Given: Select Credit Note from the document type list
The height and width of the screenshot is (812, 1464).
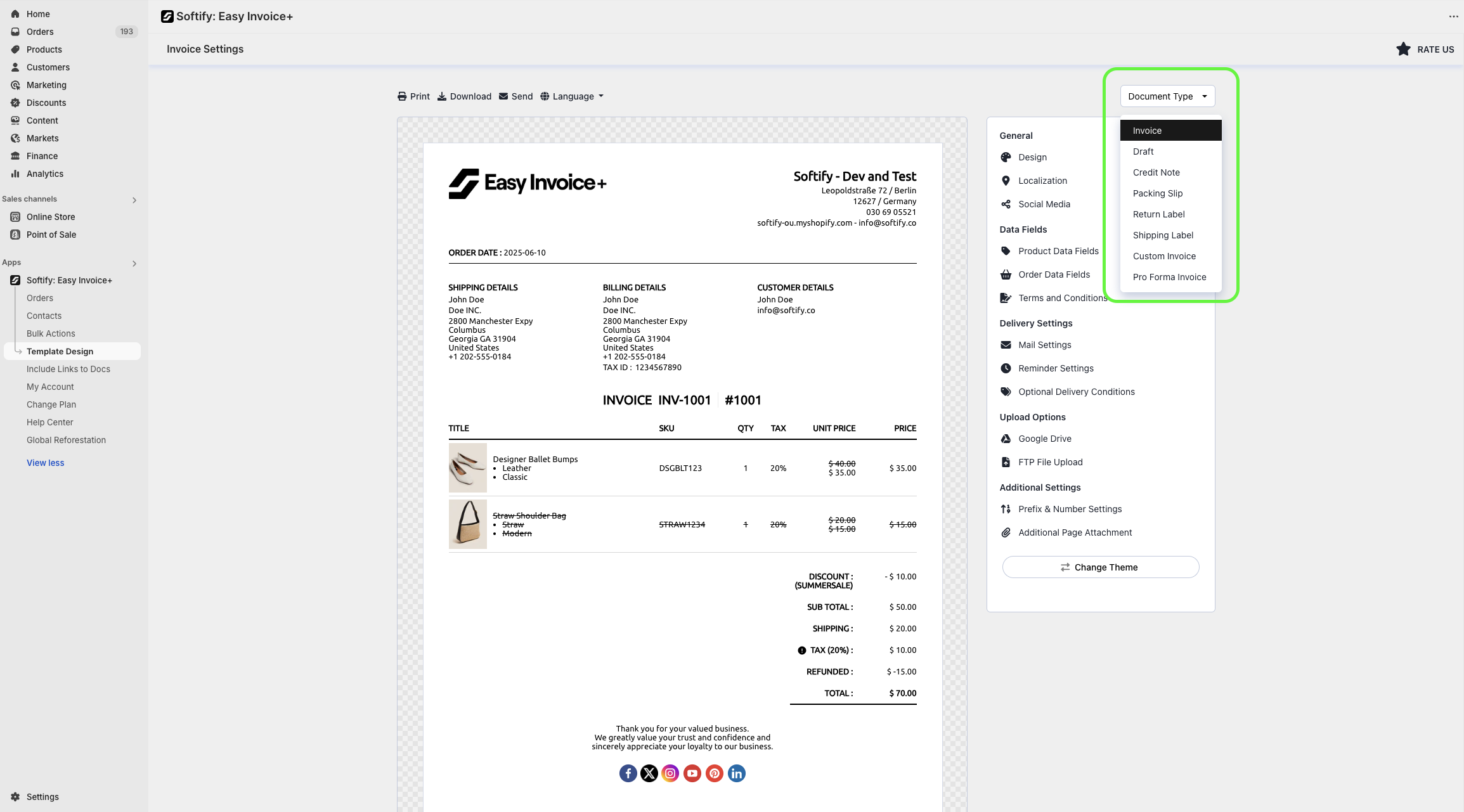Looking at the screenshot, I should click(x=1156, y=172).
